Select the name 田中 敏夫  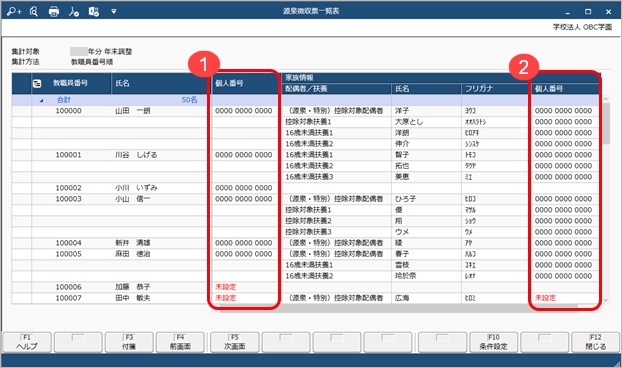click(x=132, y=298)
